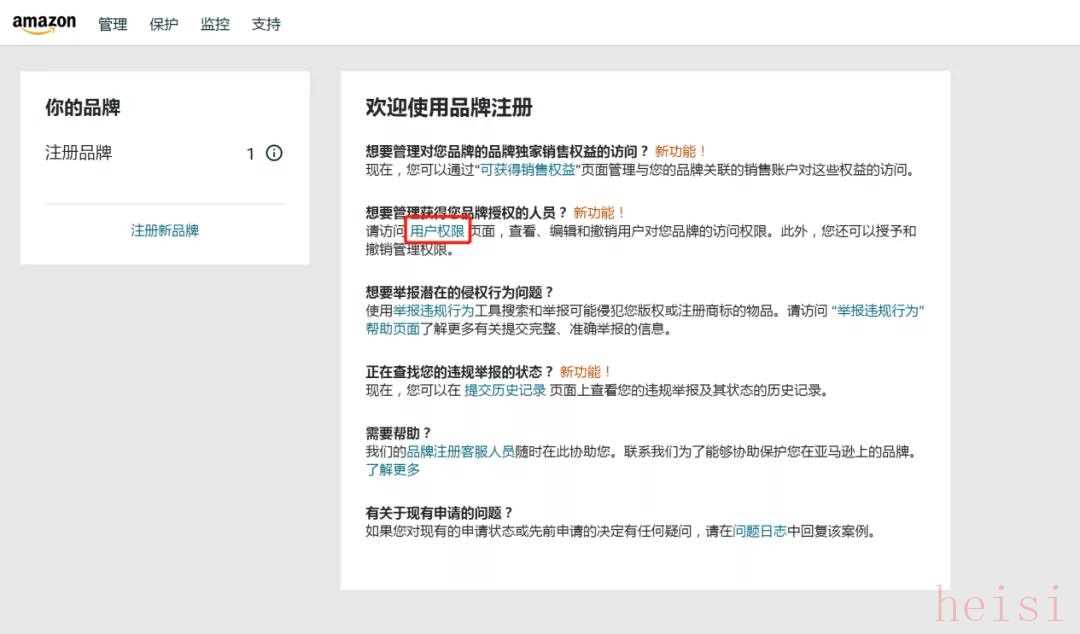Click the 你的品牌 panel heading
This screenshot has width=1080, height=634.
tap(83, 108)
